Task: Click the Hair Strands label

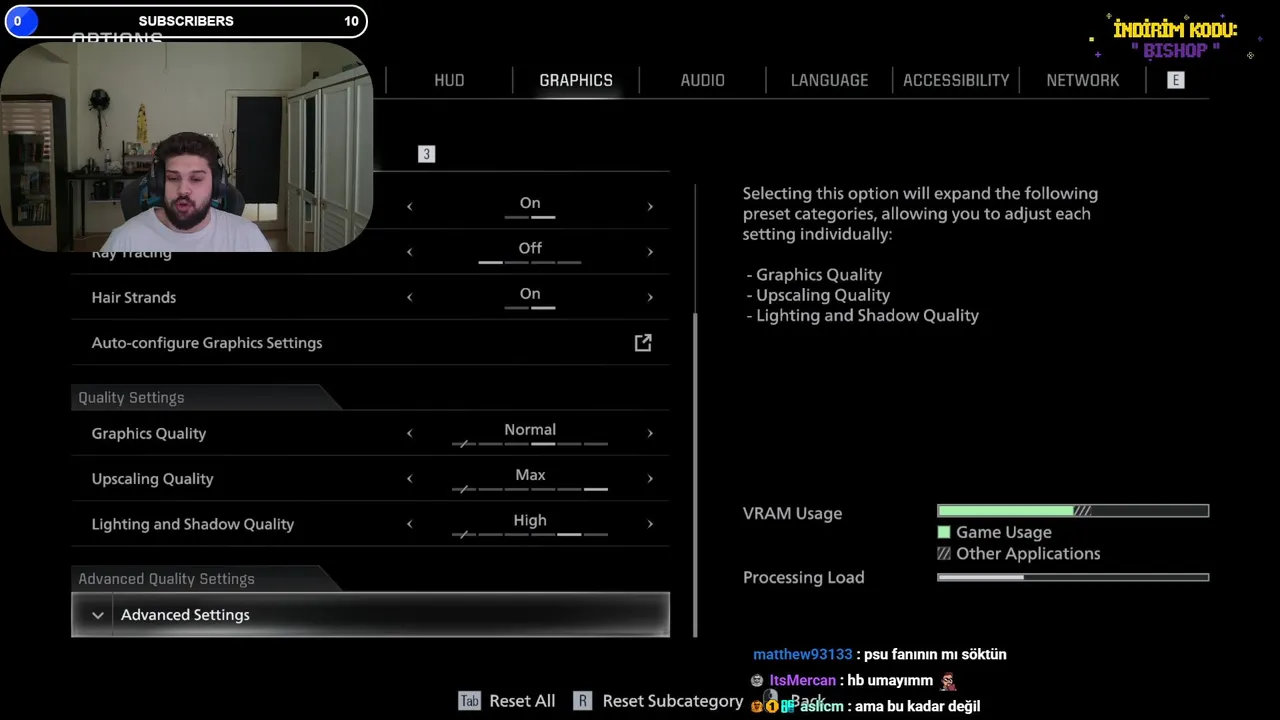Action: (x=133, y=297)
